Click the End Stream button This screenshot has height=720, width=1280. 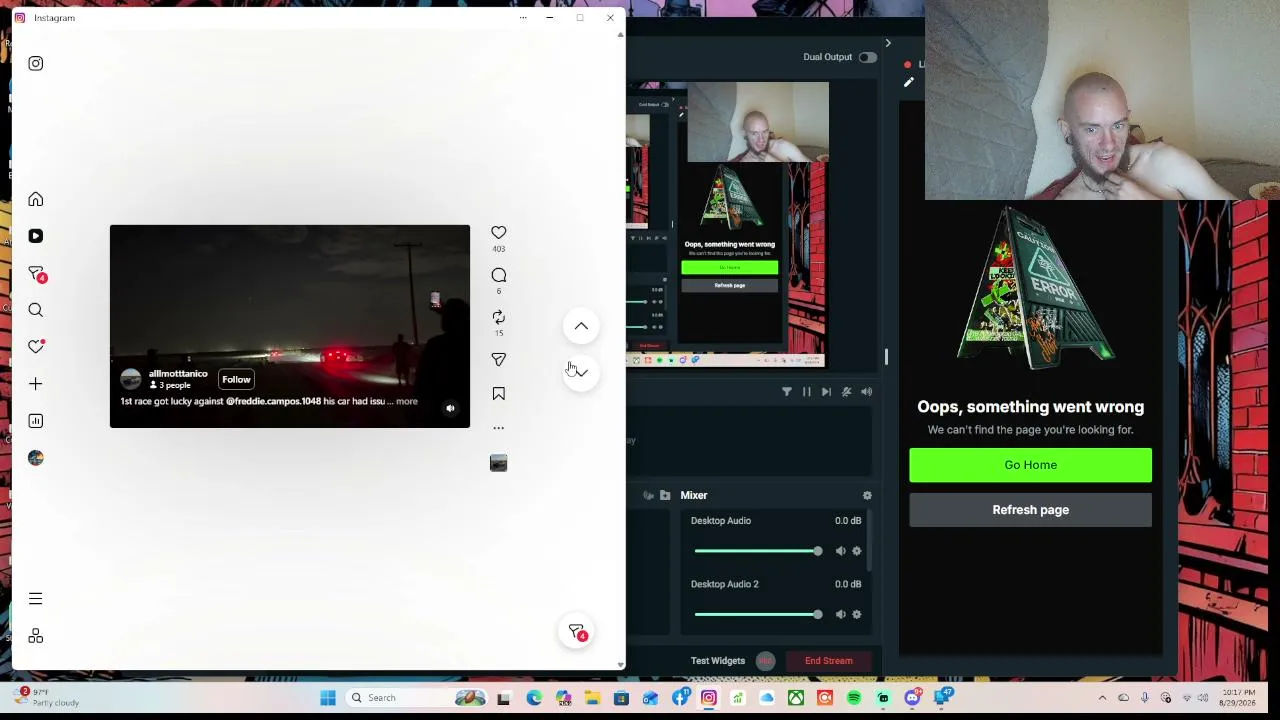tap(829, 661)
